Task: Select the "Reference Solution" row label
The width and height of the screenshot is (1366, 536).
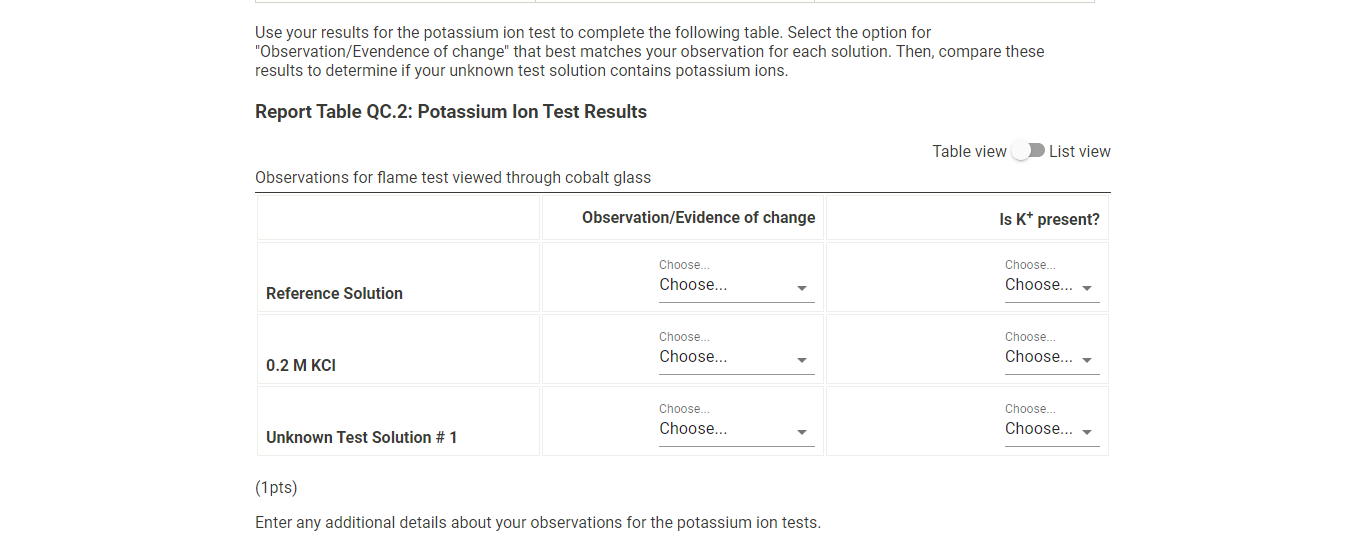Action: point(334,293)
